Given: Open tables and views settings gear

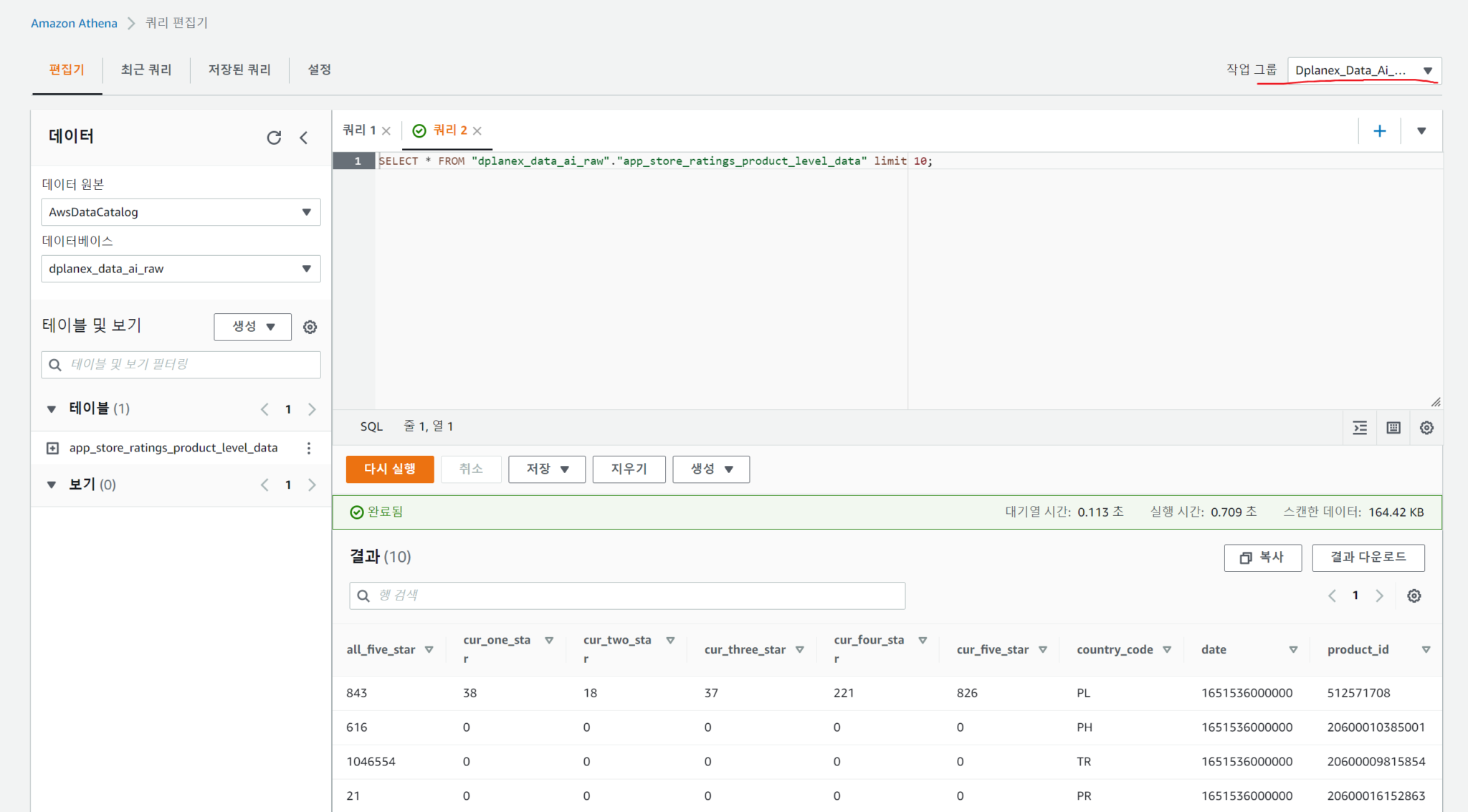Looking at the screenshot, I should pos(310,327).
